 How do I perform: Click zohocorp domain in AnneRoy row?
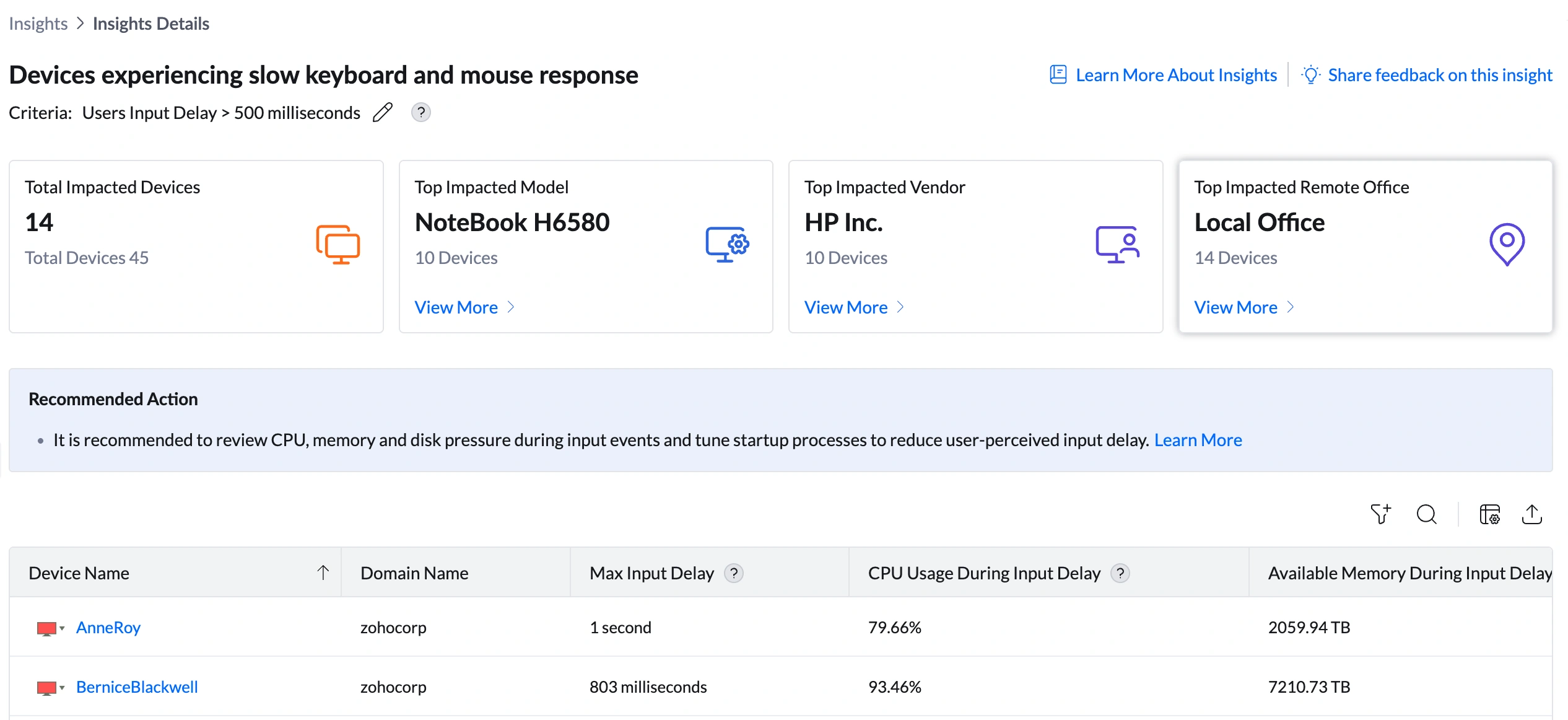click(393, 628)
